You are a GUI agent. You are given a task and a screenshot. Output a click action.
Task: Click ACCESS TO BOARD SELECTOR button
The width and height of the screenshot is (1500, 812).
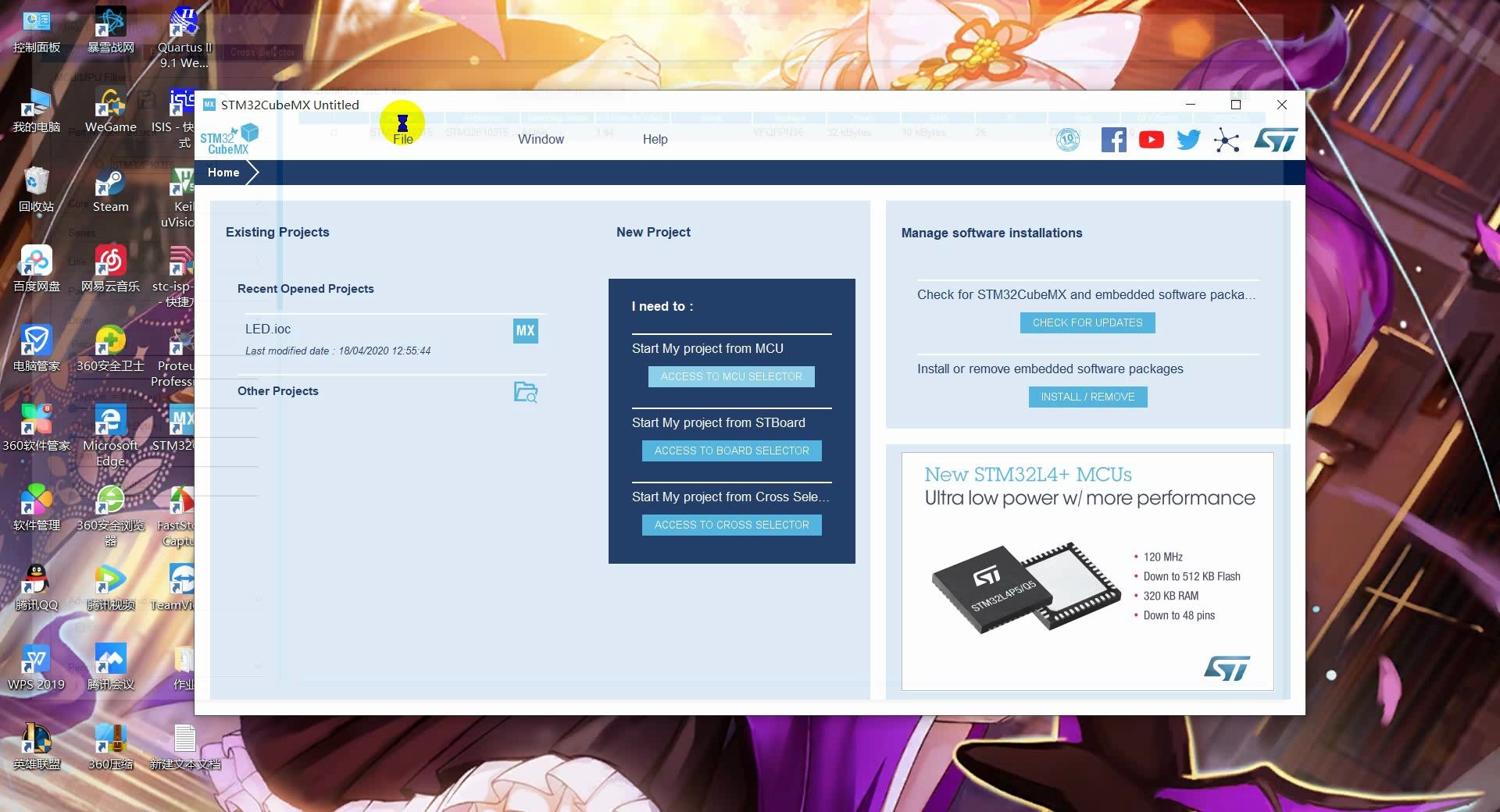click(x=731, y=451)
